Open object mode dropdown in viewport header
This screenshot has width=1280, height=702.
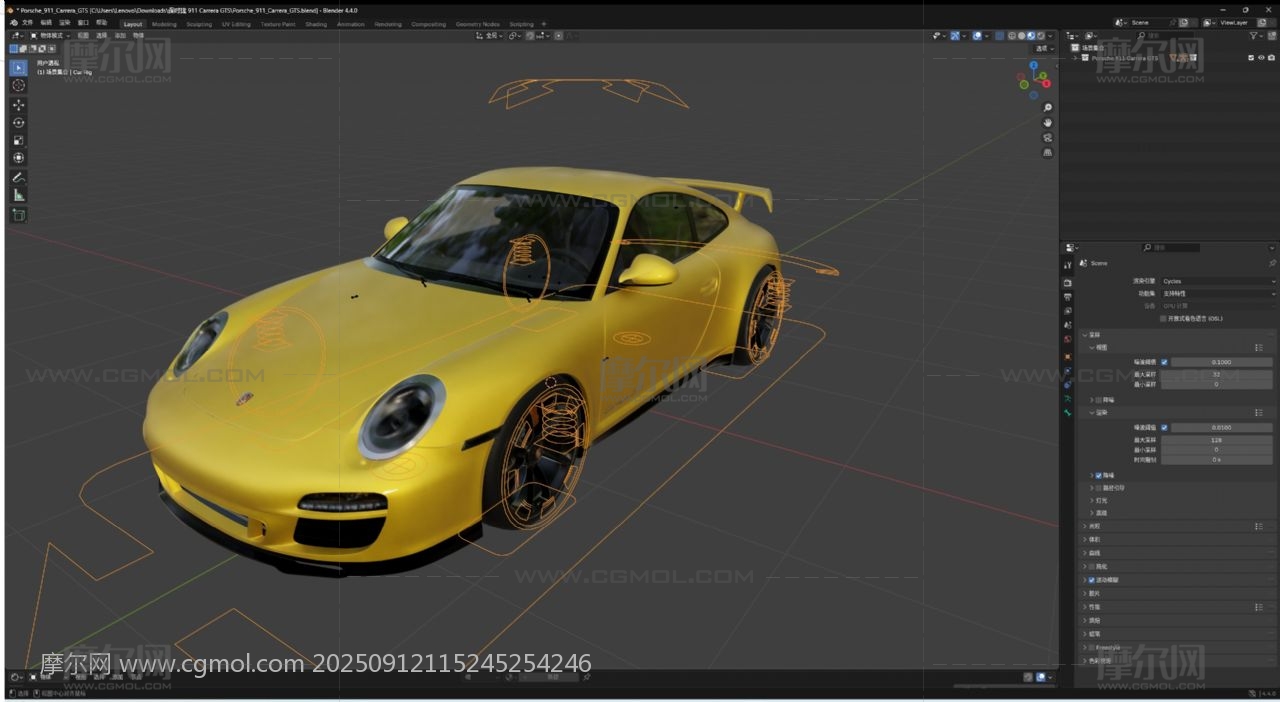(x=49, y=35)
